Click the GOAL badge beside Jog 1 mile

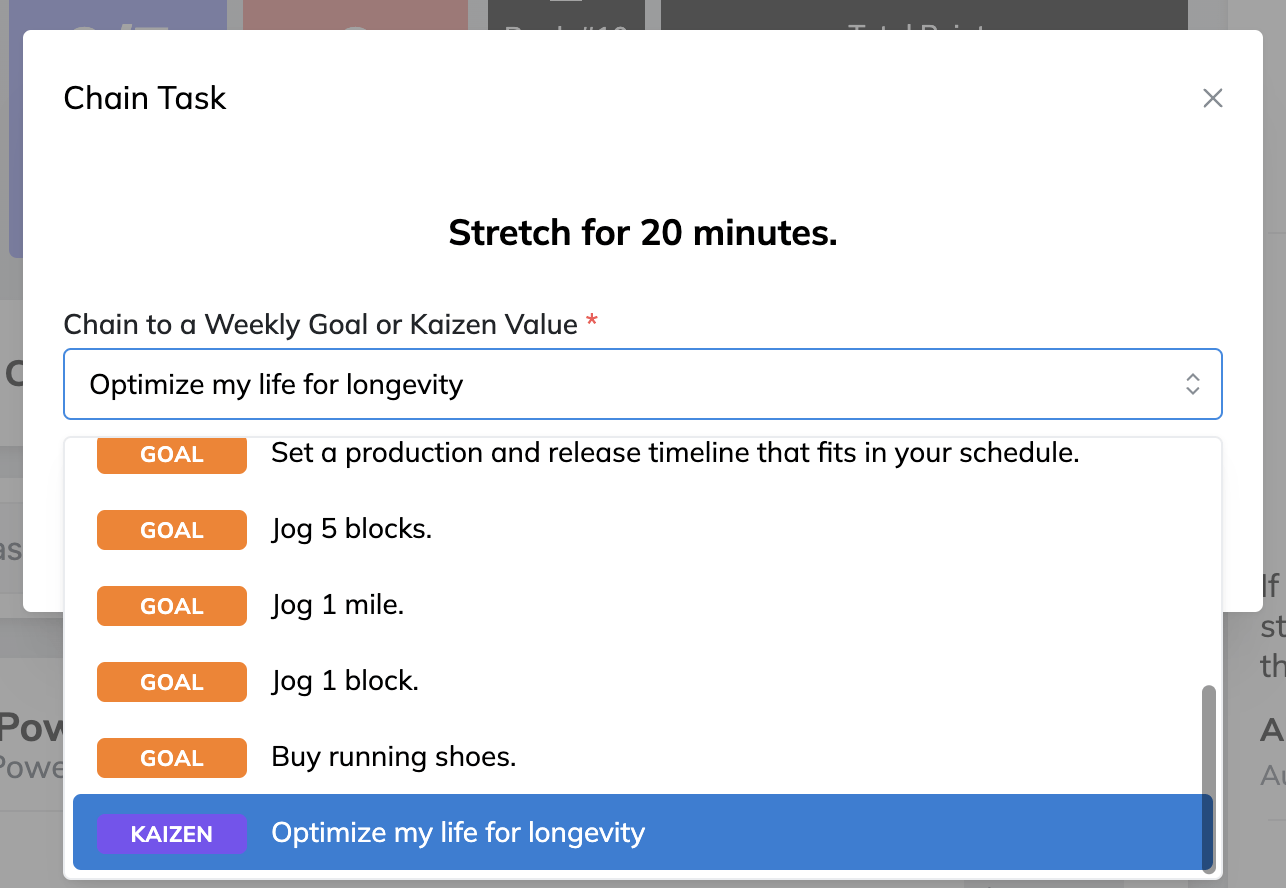coord(171,605)
